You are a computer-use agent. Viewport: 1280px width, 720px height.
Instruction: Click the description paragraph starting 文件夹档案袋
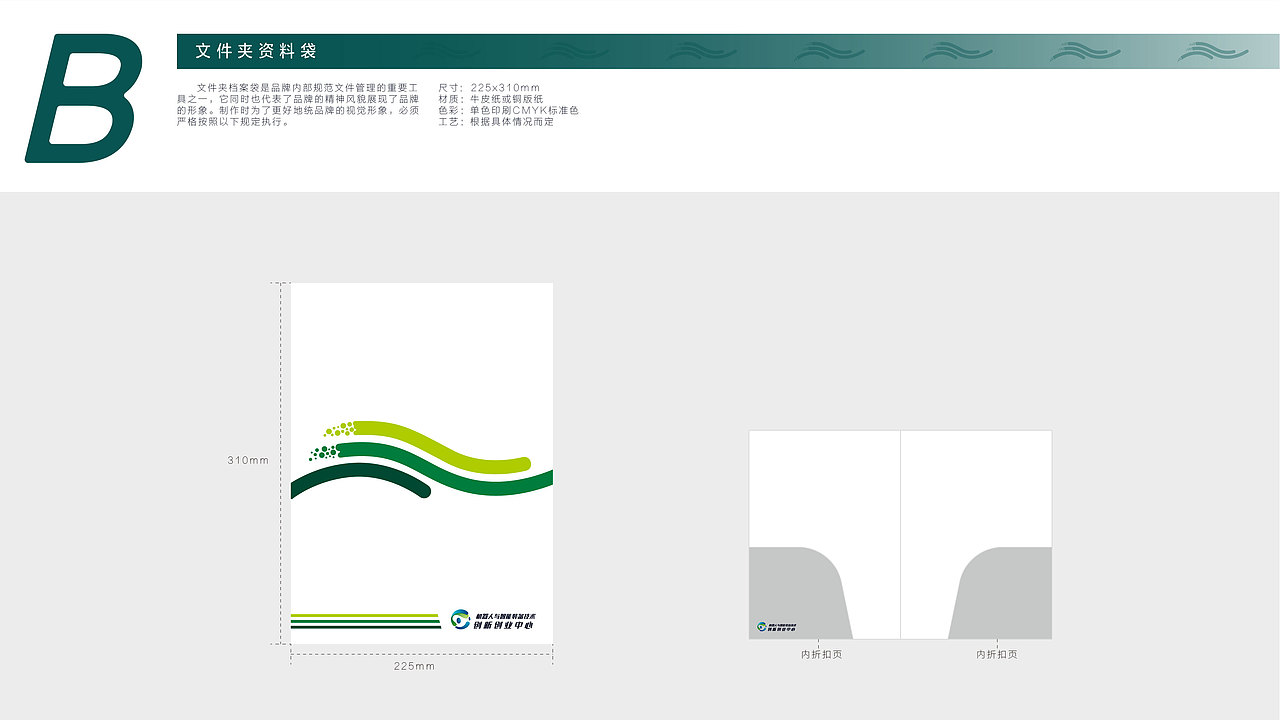[x=298, y=105]
